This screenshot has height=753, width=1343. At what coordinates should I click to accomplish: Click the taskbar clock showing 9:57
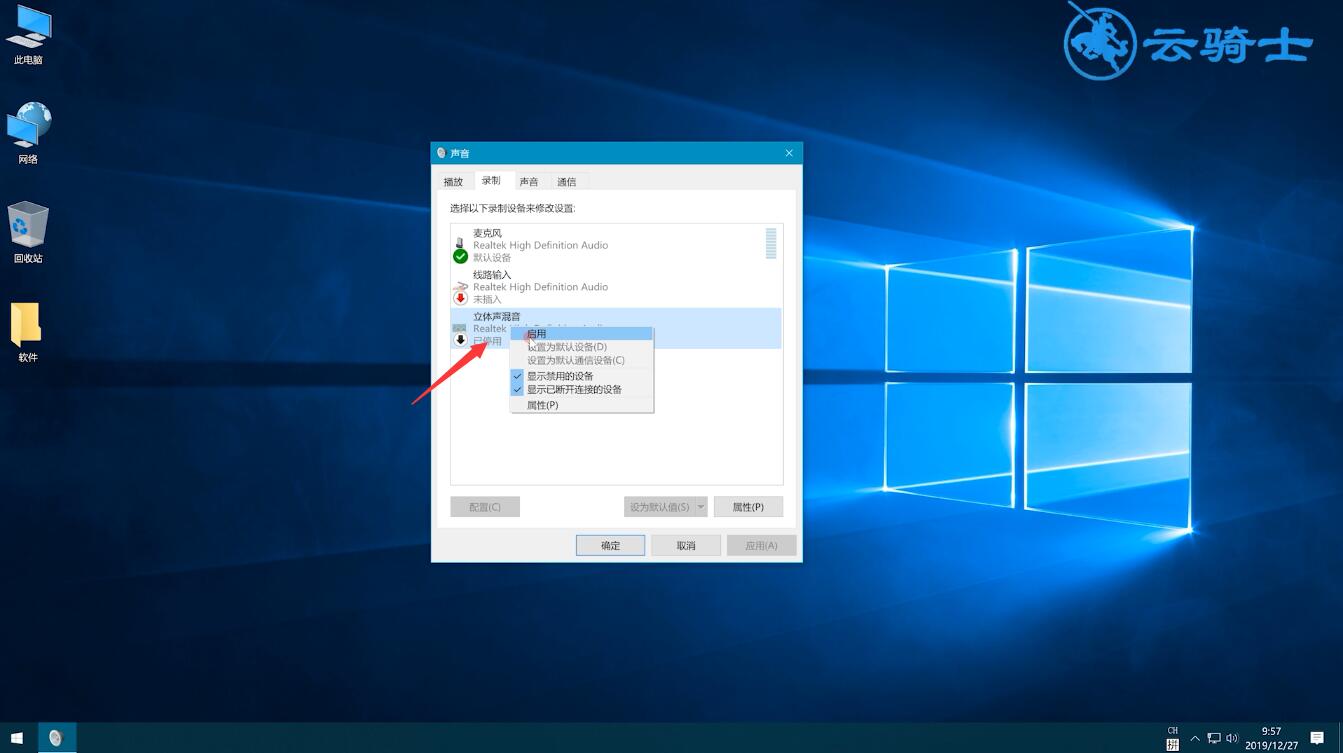pyautogui.click(x=1272, y=738)
